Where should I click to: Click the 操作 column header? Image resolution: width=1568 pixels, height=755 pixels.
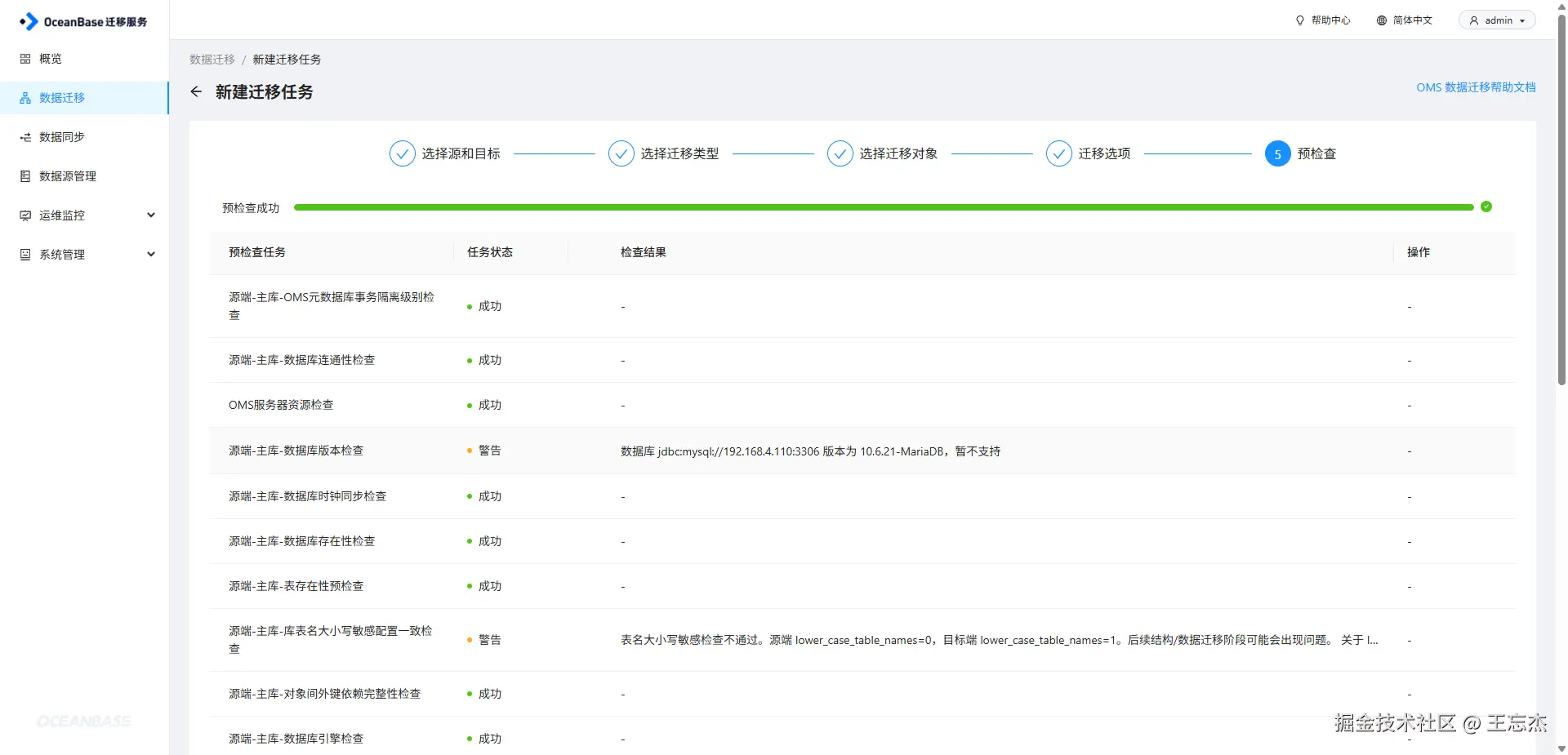1419,252
